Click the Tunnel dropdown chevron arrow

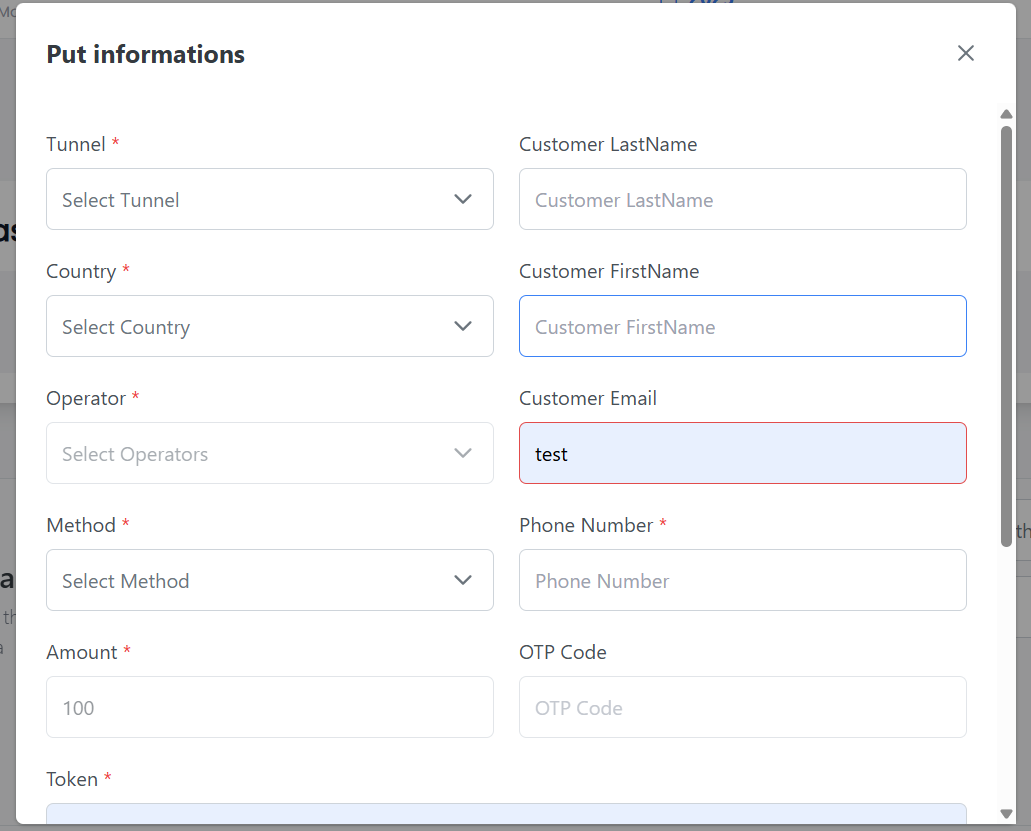click(463, 199)
